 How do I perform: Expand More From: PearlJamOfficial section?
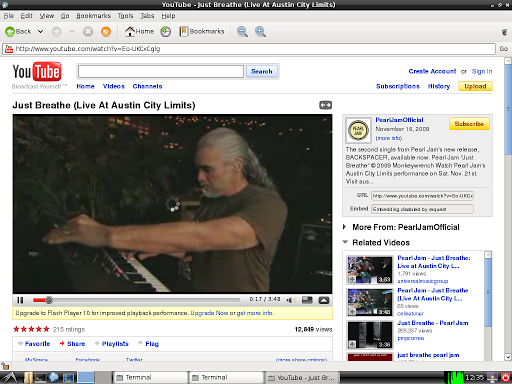pos(344,227)
